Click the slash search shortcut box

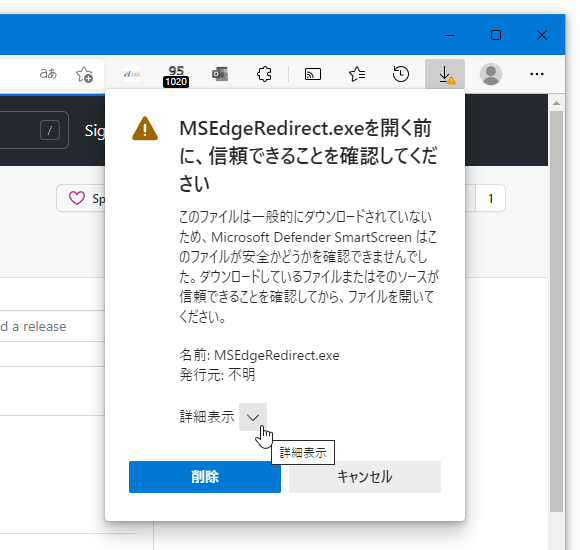50,130
